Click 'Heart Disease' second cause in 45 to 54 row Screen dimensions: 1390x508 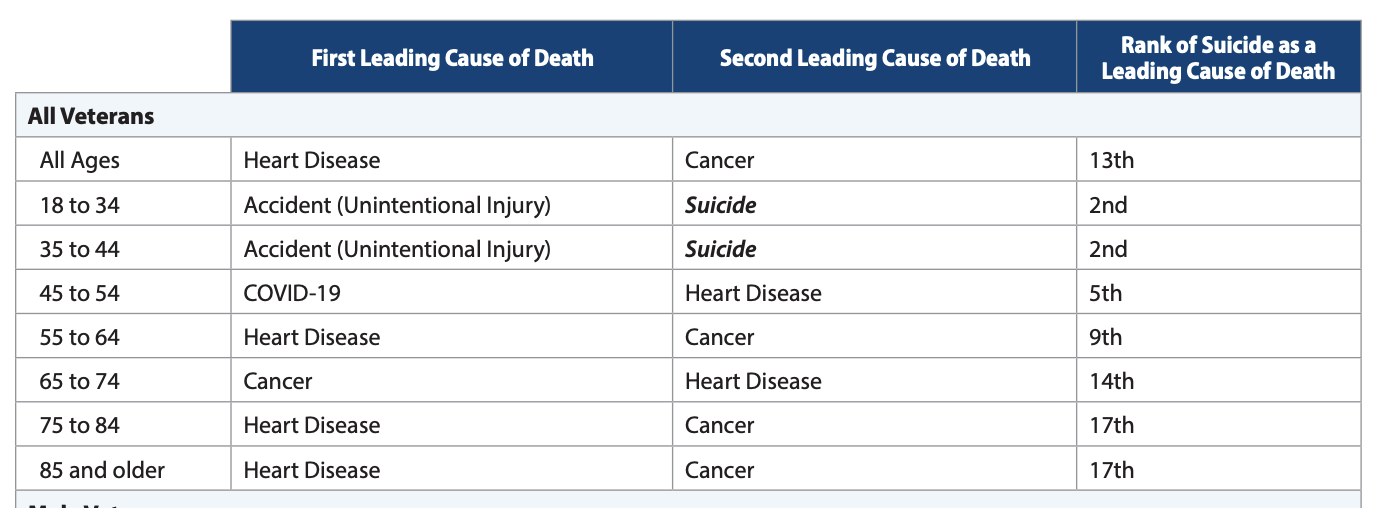753,293
